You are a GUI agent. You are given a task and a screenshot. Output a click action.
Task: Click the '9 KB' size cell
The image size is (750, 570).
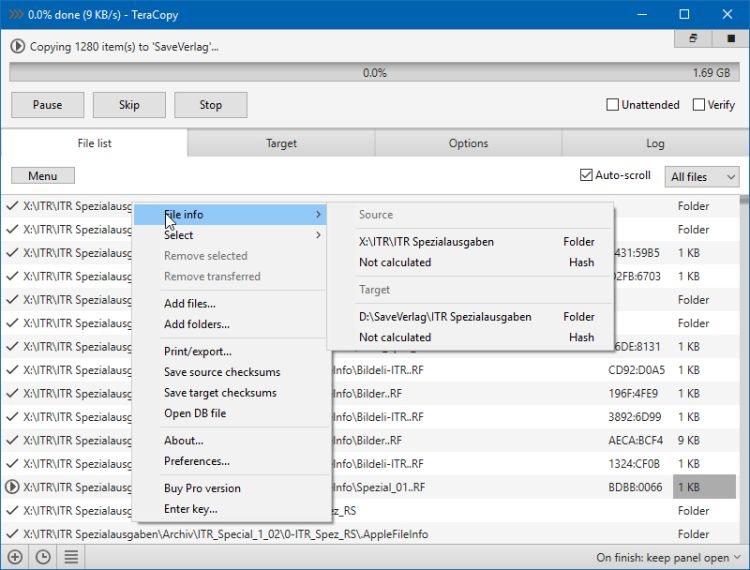point(688,440)
